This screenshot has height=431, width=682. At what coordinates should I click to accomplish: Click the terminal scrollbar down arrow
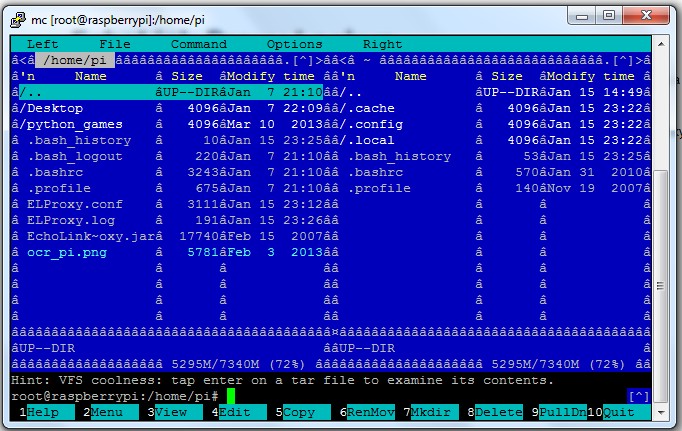[x=661, y=413]
